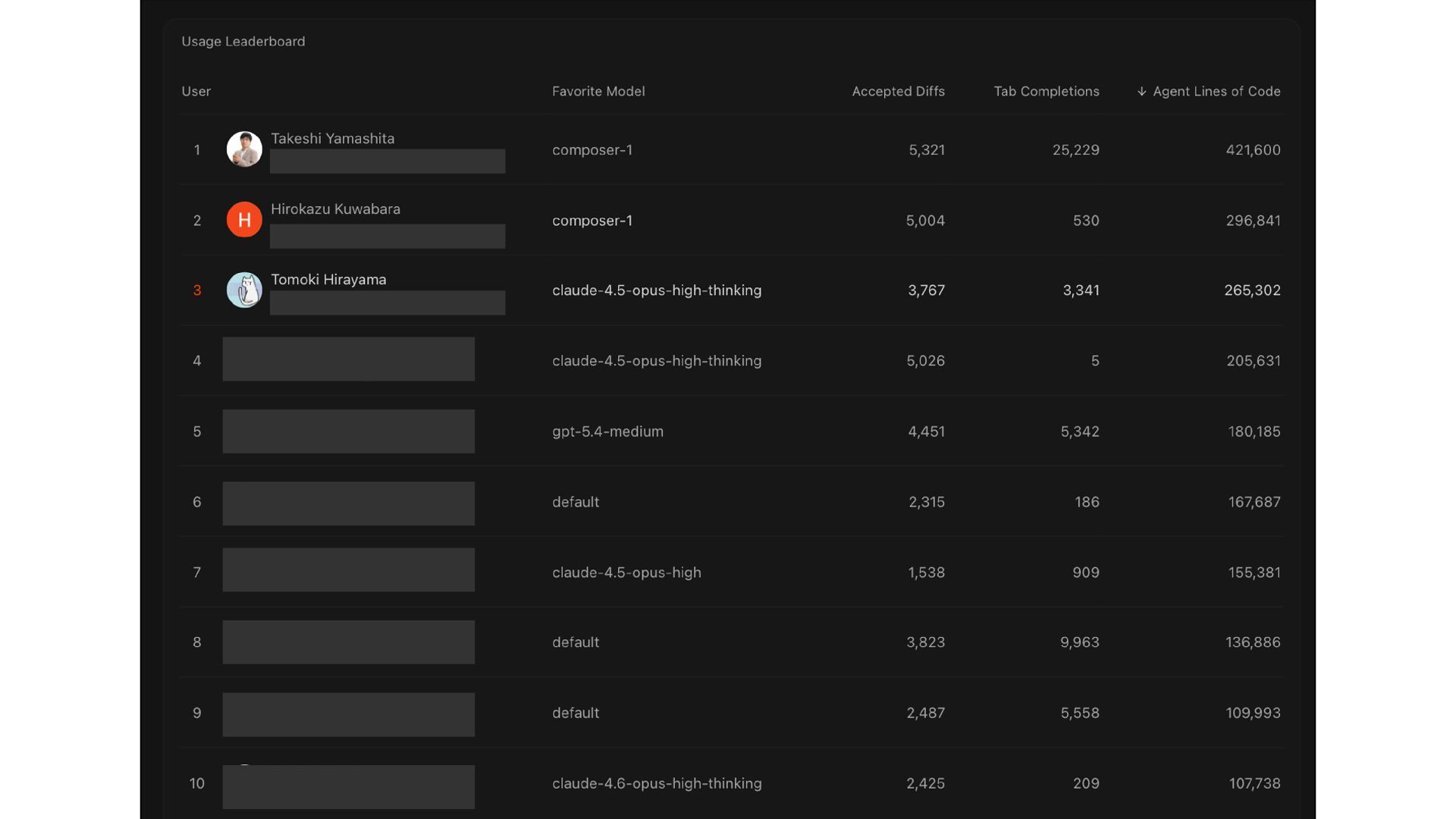Click the claude-4.5-opus-high model in row 7
The width and height of the screenshot is (1456, 819).
click(x=626, y=573)
